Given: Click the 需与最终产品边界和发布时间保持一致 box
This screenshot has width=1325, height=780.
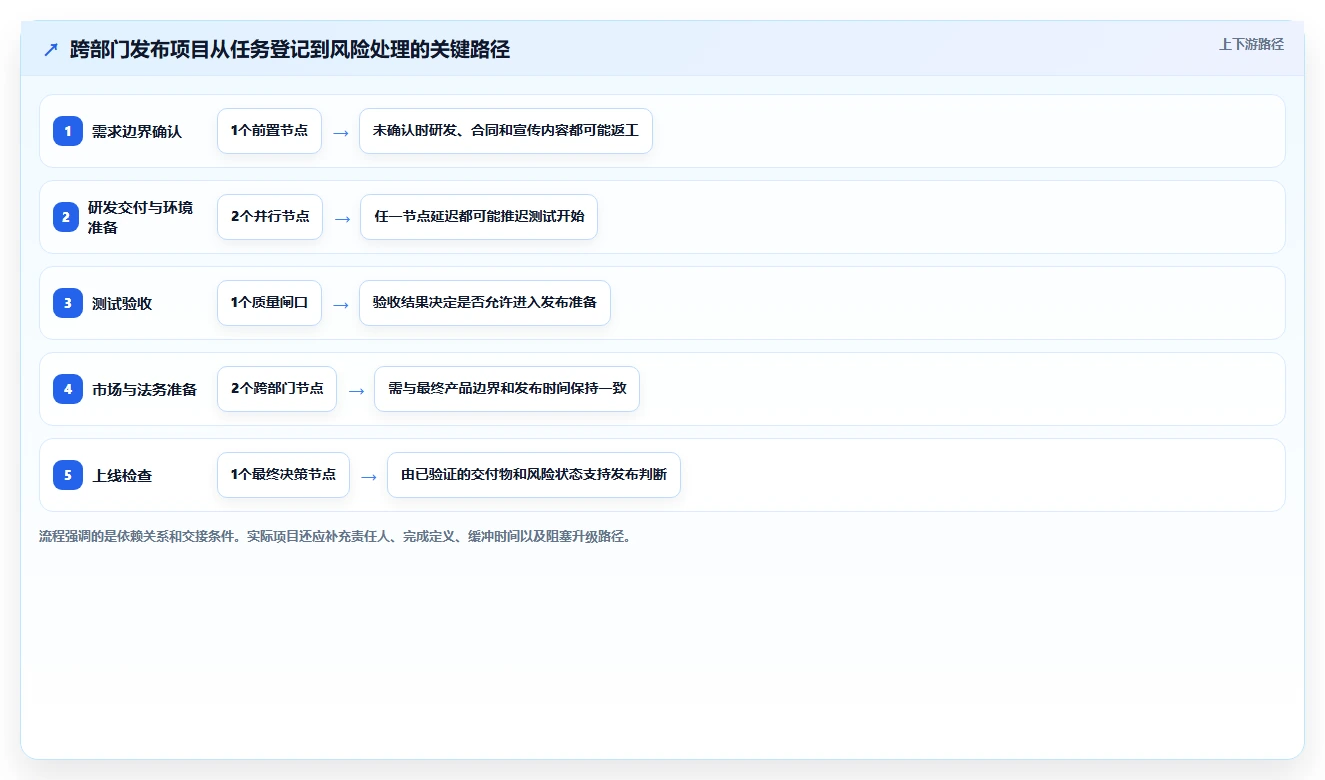Looking at the screenshot, I should pyautogui.click(x=507, y=389).
